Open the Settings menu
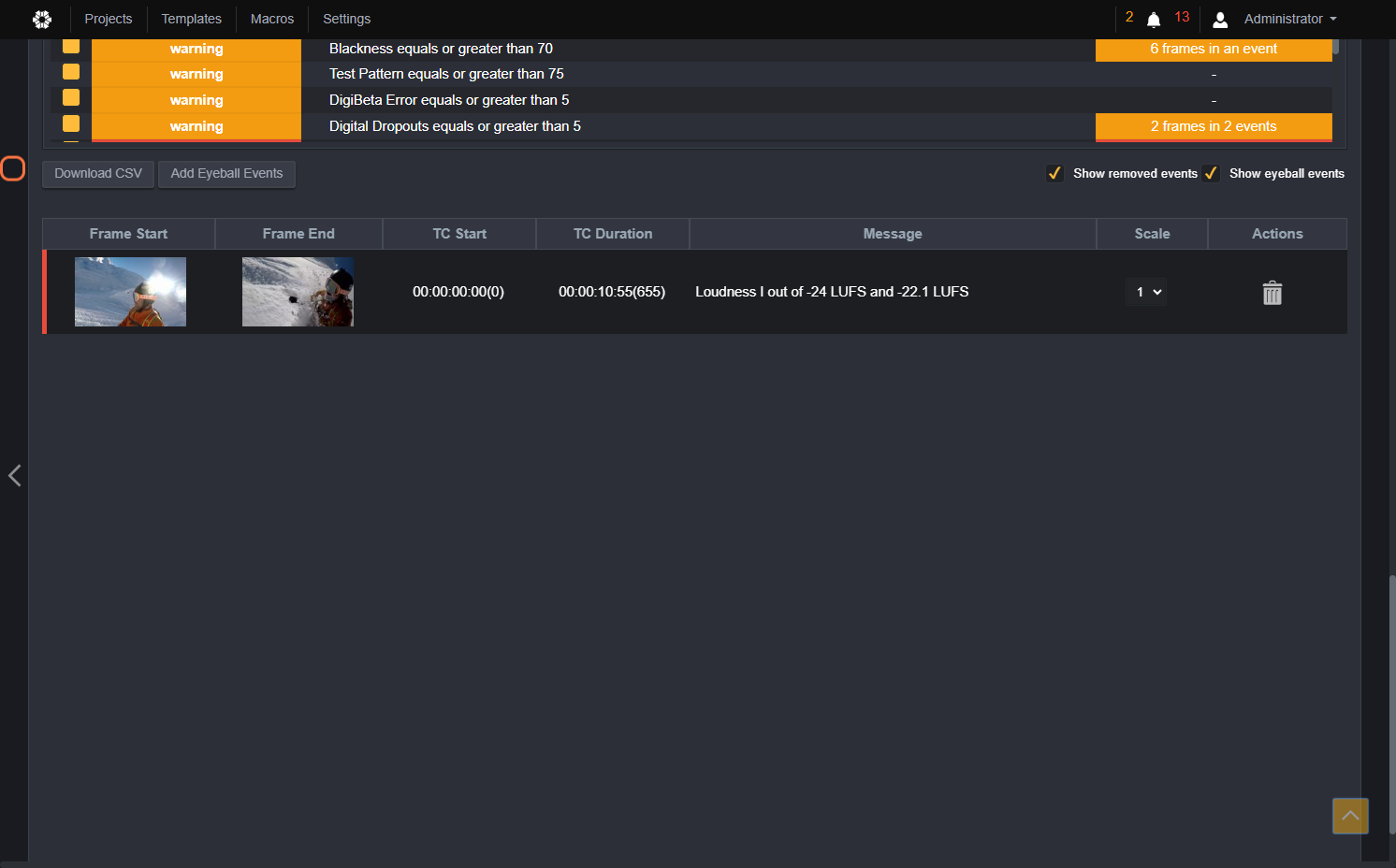 (346, 19)
